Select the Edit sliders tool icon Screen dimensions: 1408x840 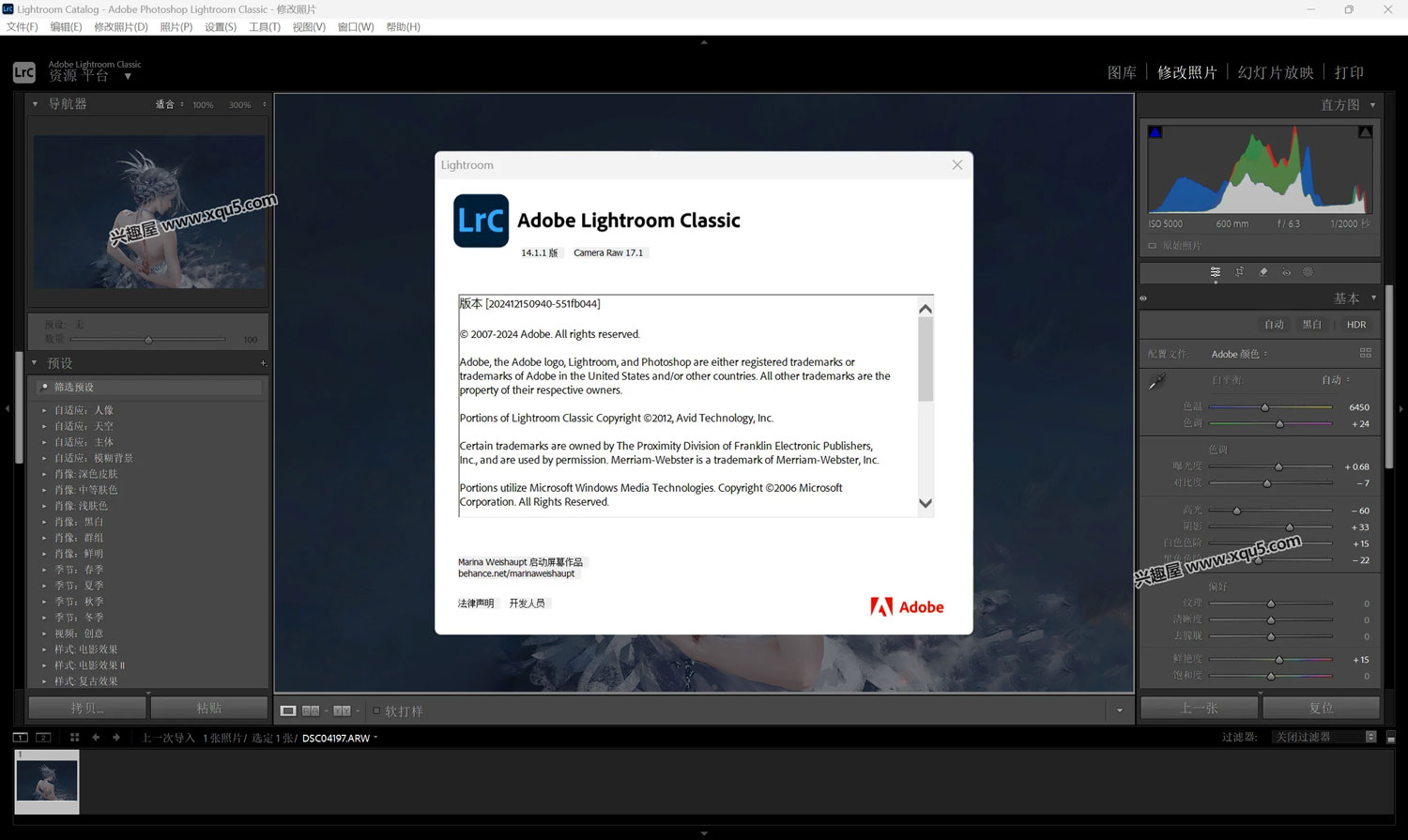point(1216,272)
